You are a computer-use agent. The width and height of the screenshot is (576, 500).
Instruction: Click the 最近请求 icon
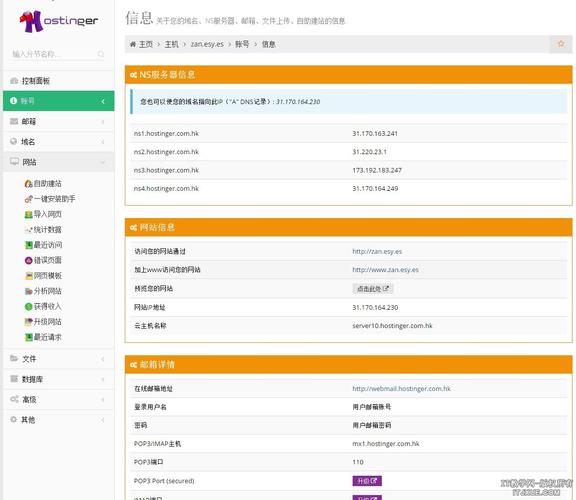point(29,337)
